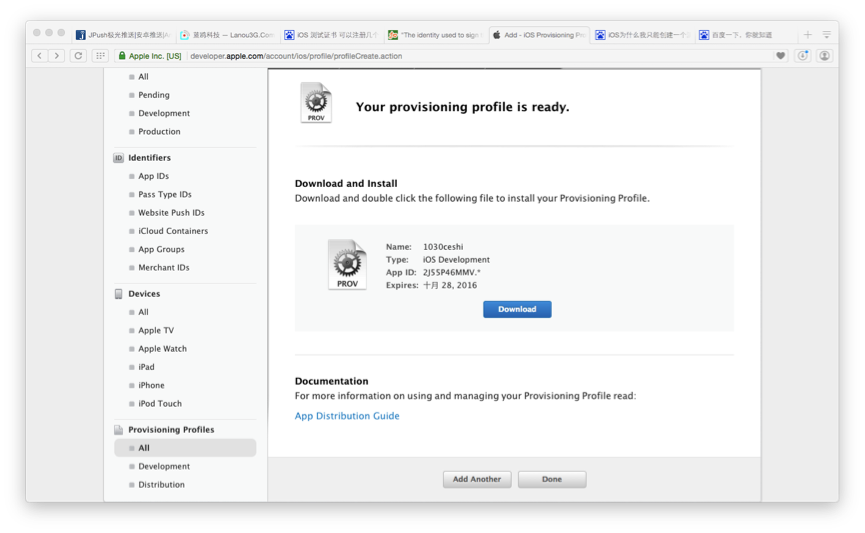This screenshot has height=533, width=865.
Task: Click the Devices section icon in the sidebar
Action: [119, 294]
